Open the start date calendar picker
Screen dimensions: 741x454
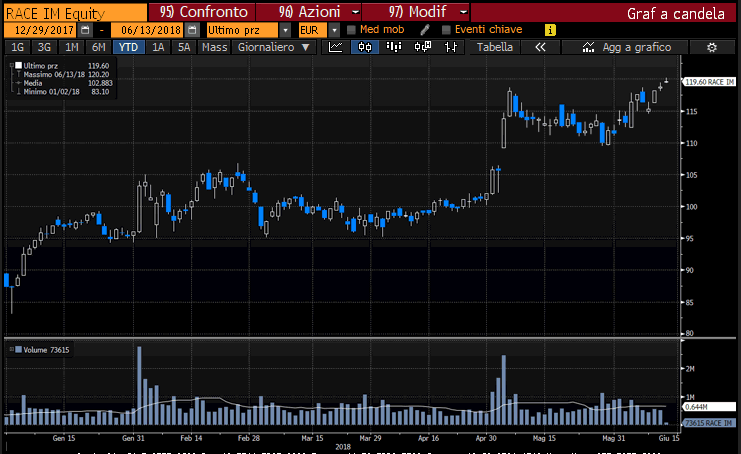tap(85, 30)
